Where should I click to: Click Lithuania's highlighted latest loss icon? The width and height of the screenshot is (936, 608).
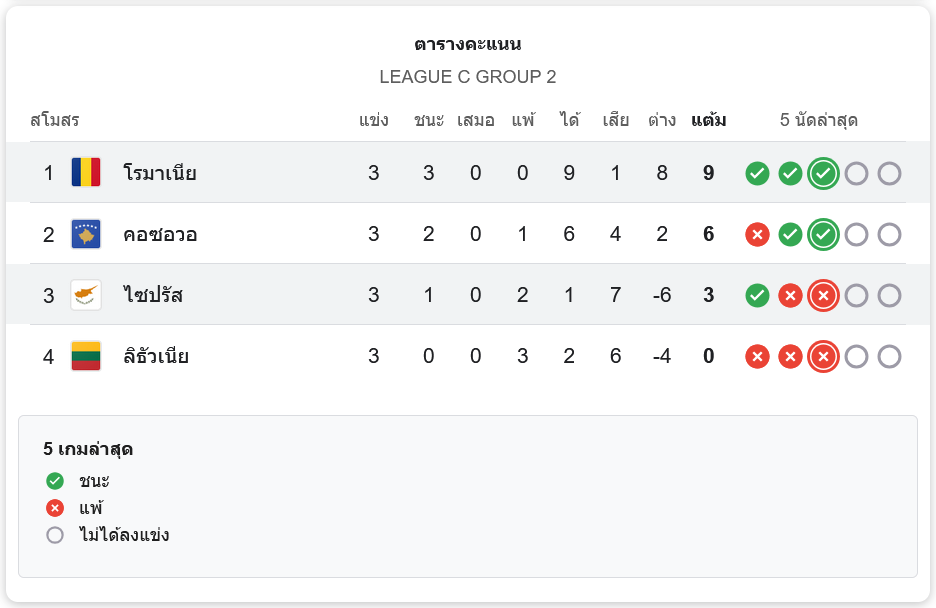[823, 357]
